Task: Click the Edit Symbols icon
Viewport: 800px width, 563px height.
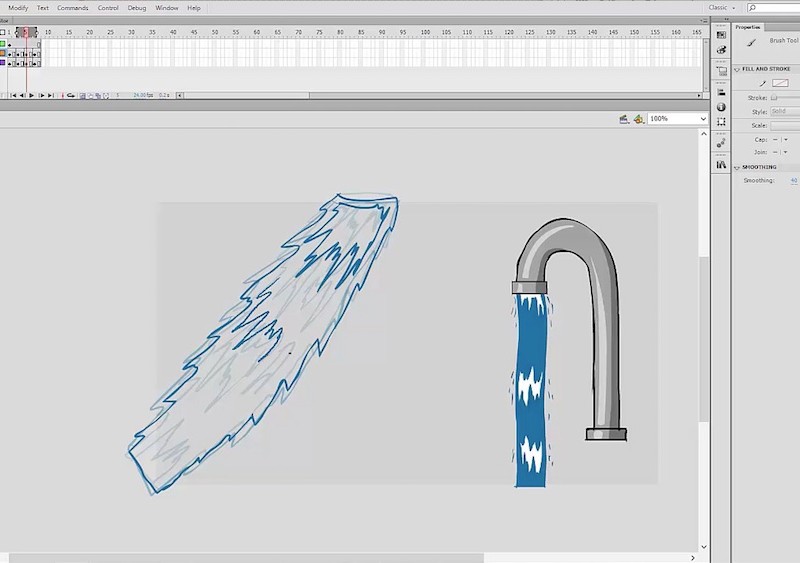Action: (x=638, y=119)
